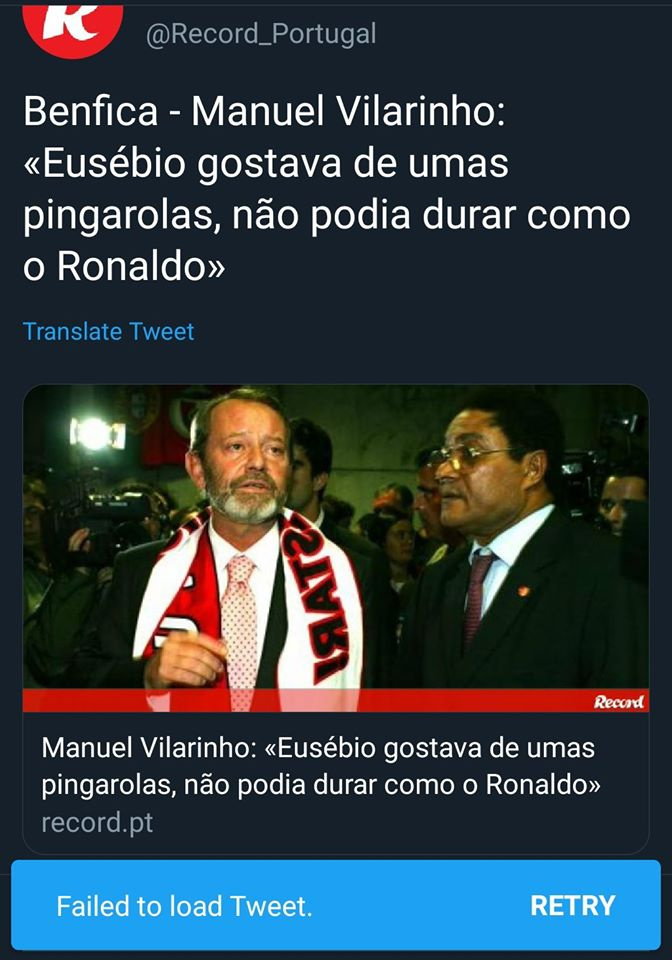Click the Record watermark logo on the photo
Image resolution: width=672 pixels, height=960 pixels.
pos(618,701)
